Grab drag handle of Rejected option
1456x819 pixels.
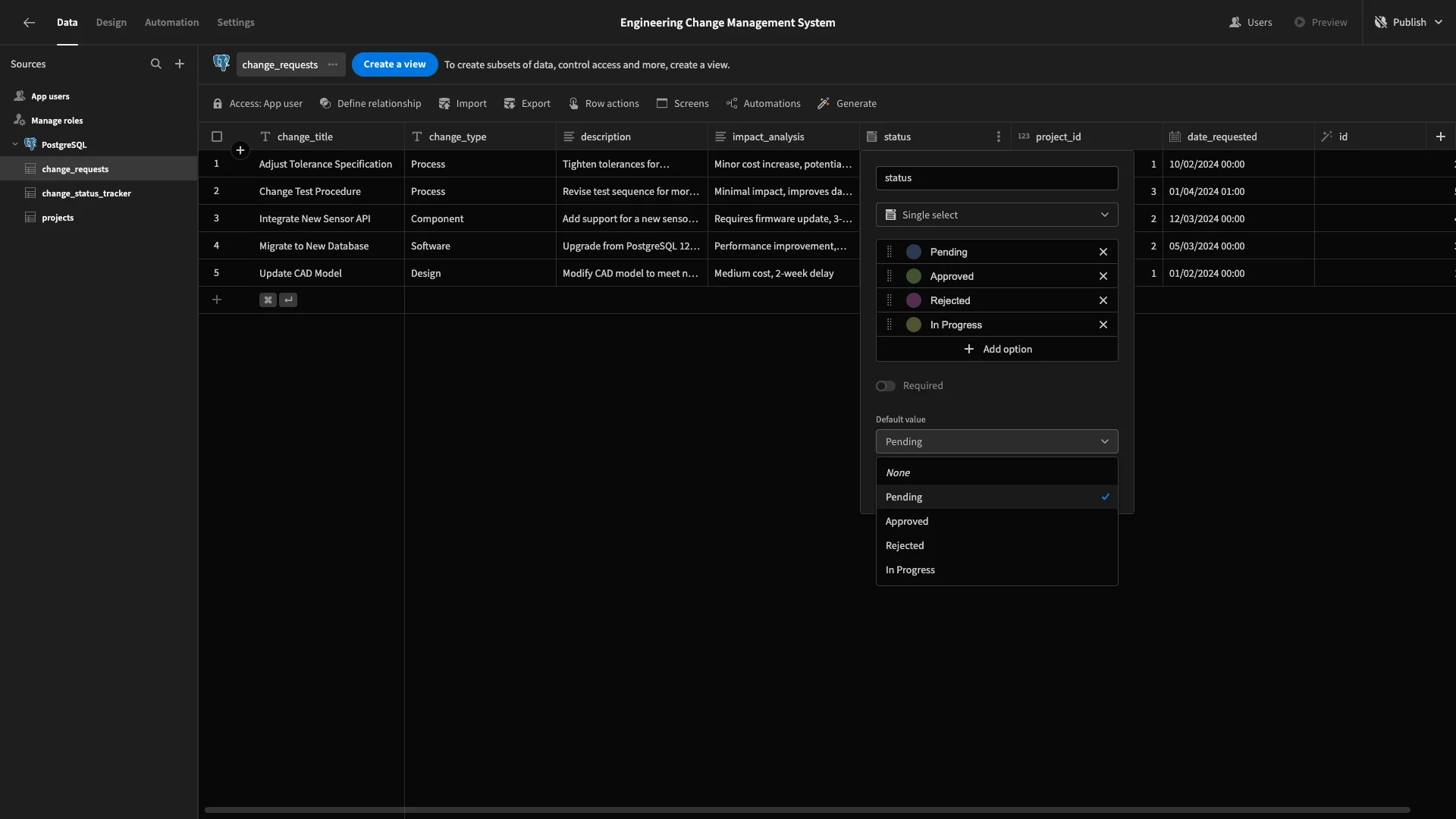pos(890,300)
